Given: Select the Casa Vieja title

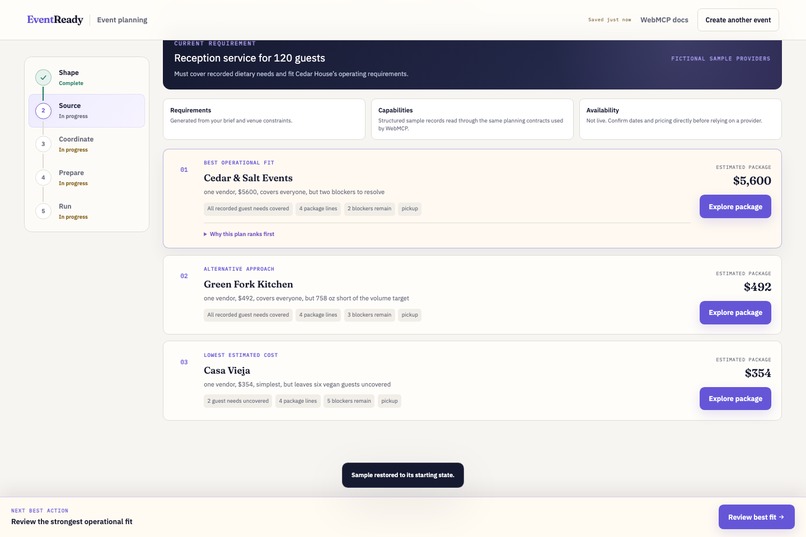Looking at the screenshot, I should click(x=227, y=370).
